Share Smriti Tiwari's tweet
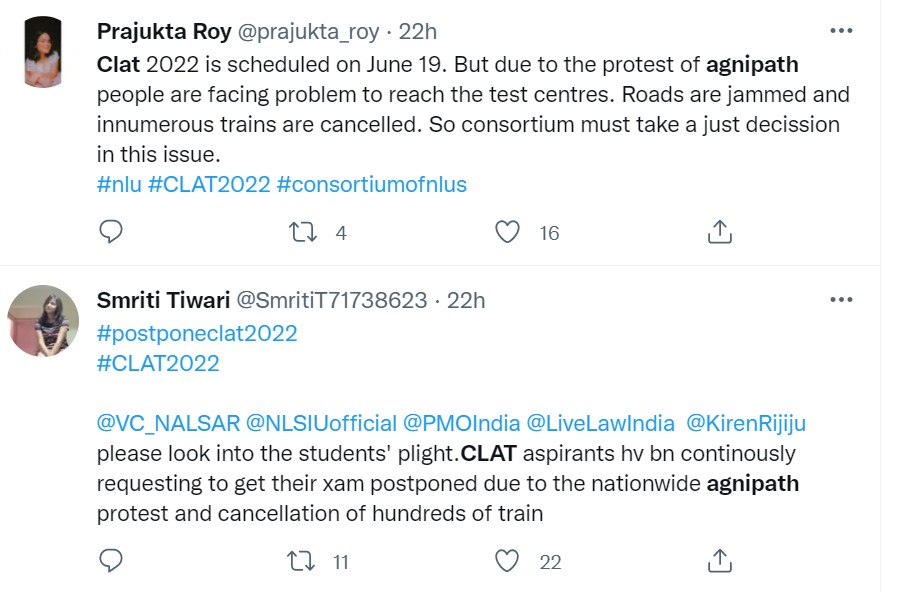Viewport: 901px width, 592px height. click(x=719, y=562)
